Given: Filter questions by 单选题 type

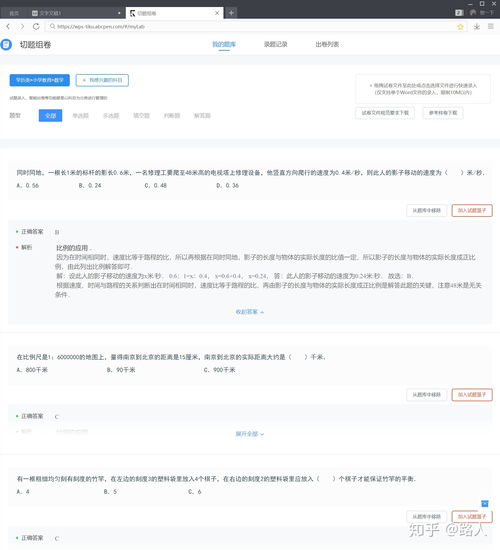Looking at the screenshot, I should (x=81, y=115).
